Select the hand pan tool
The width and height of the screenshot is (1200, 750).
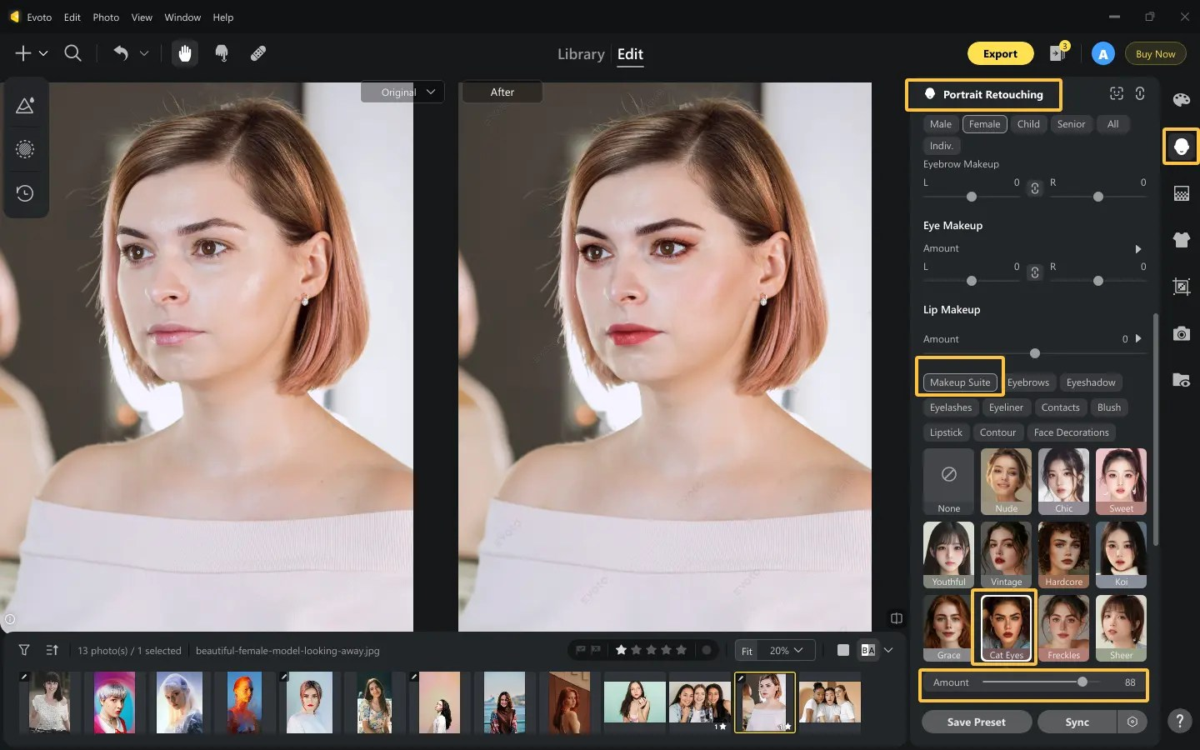(184, 54)
